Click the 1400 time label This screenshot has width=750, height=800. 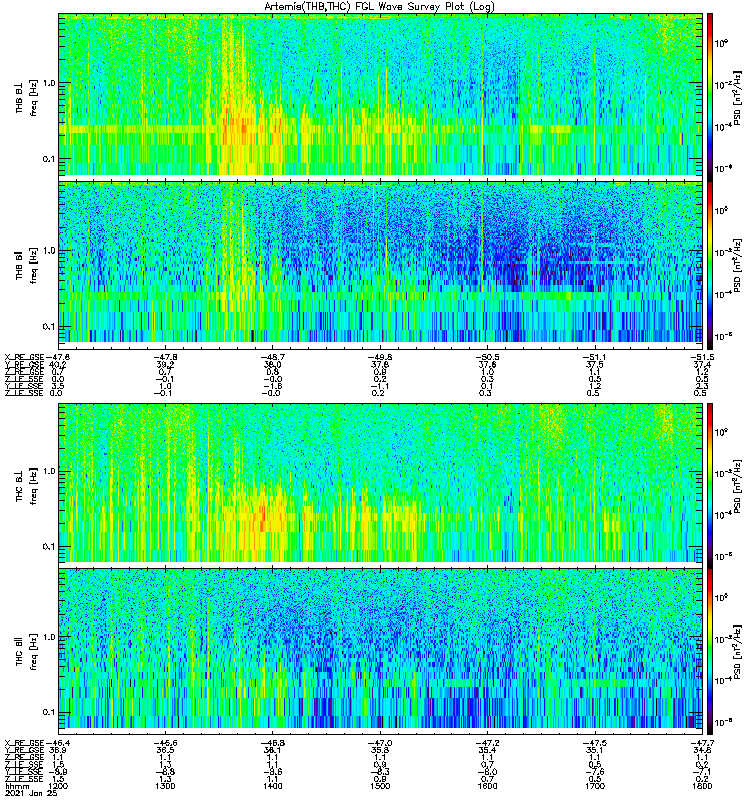tap(272, 786)
